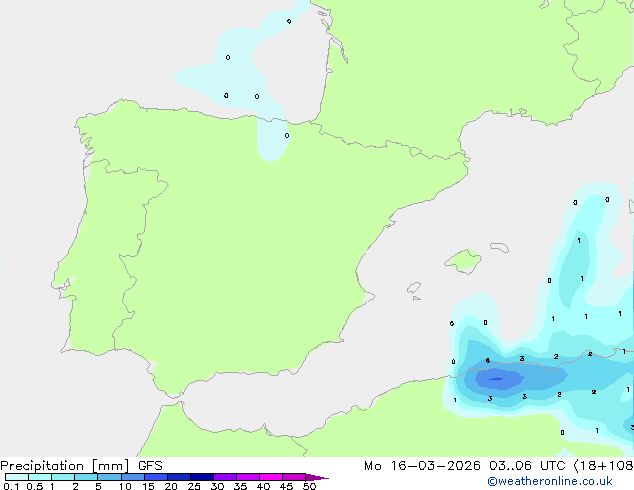Image resolution: width=634 pixels, height=490 pixels.
Task: Click the 25 mm dark navy legend swatch
Action: click(202, 477)
